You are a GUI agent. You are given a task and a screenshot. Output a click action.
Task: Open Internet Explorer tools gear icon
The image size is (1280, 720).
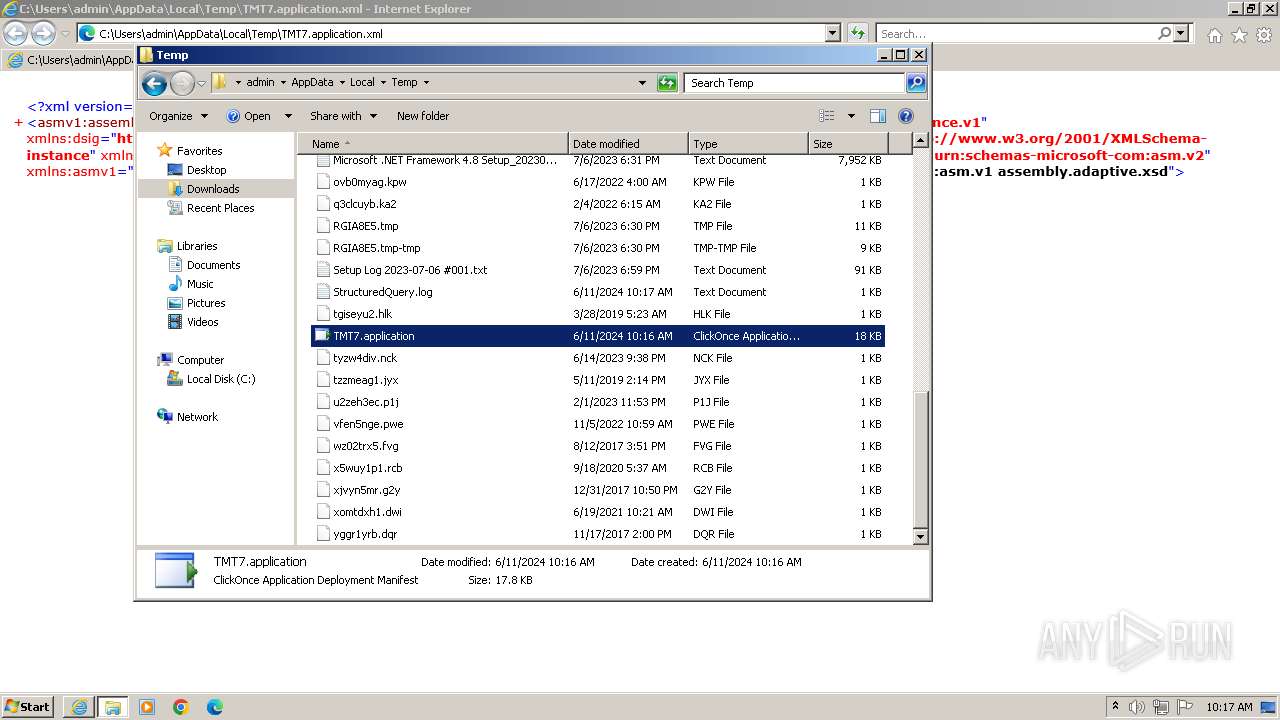[x=1263, y=35]
